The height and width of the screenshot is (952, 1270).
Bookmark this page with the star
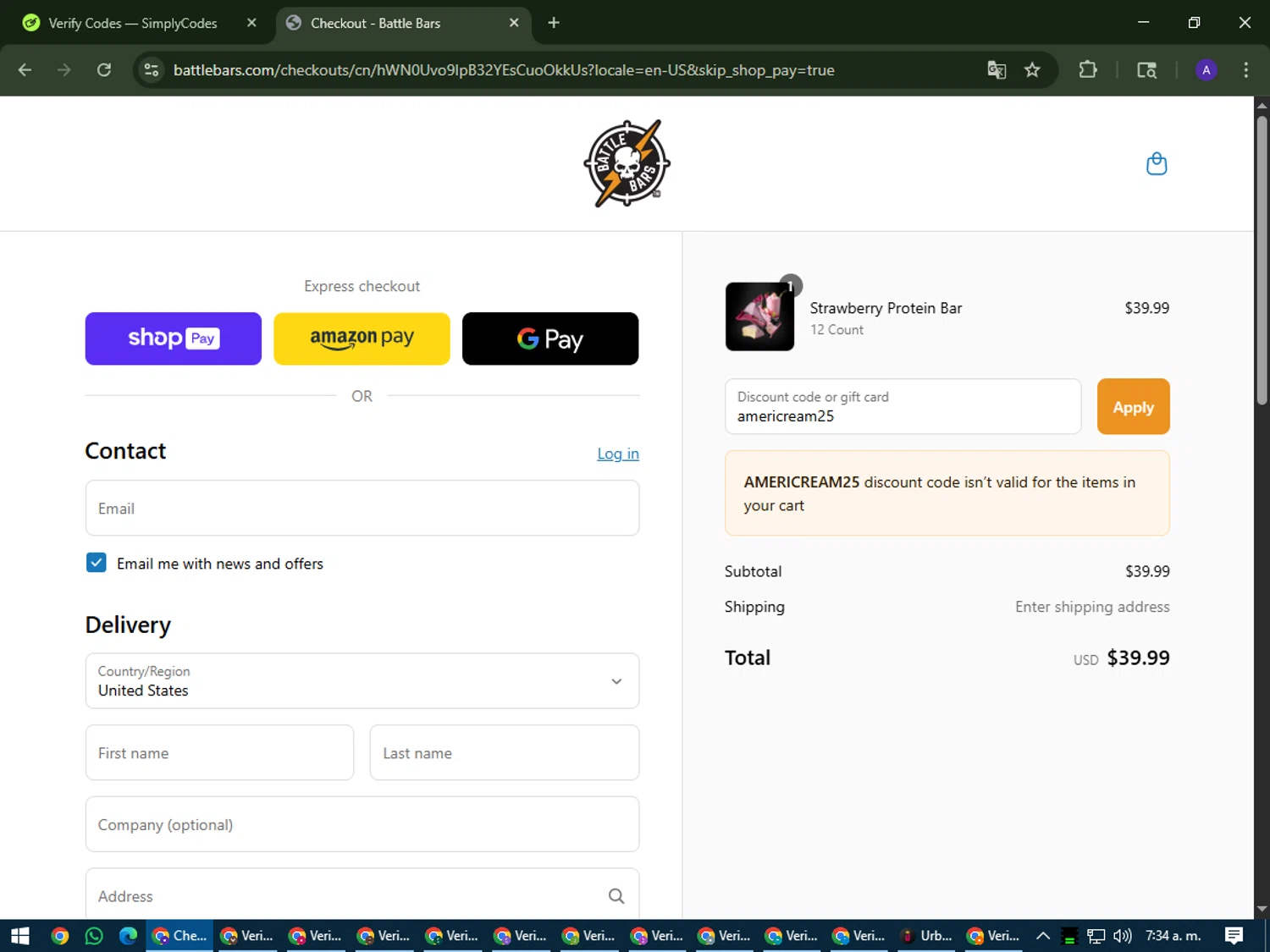1032,70
